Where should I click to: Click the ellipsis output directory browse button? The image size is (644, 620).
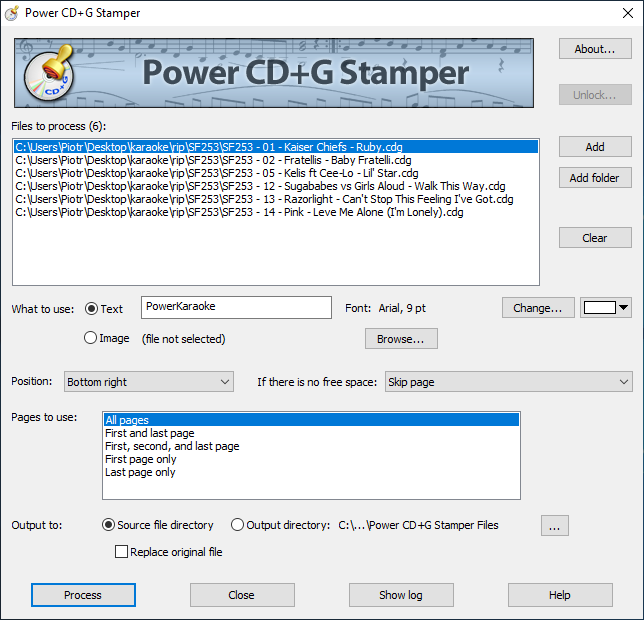pyautogui.click(x=554, y=526)
